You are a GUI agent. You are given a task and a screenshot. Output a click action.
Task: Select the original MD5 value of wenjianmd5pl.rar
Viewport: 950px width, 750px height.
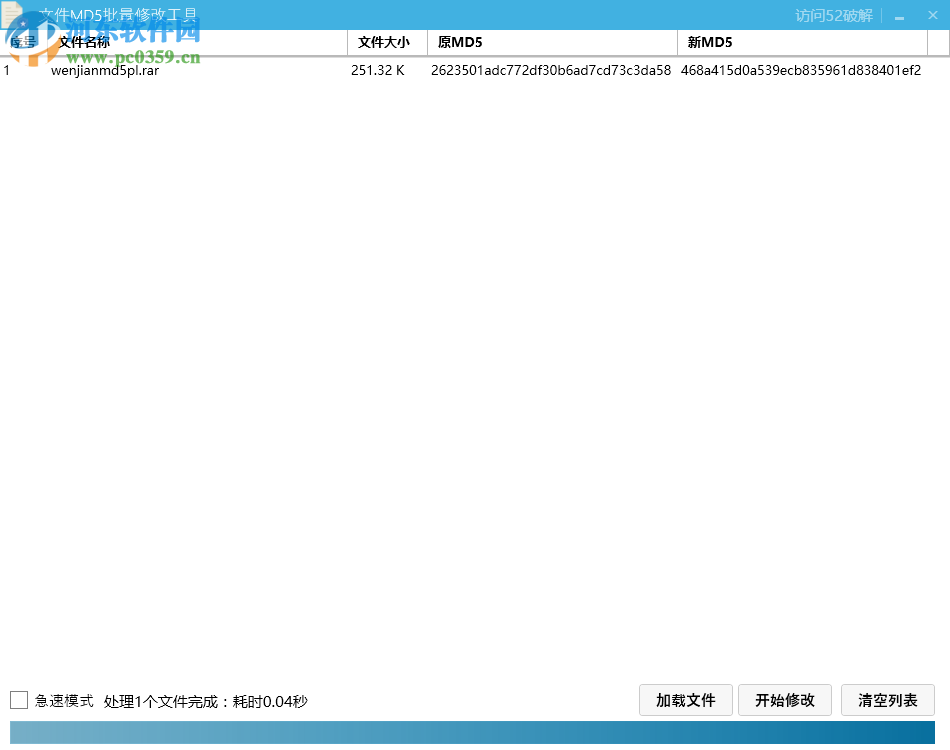coord(550,71)
